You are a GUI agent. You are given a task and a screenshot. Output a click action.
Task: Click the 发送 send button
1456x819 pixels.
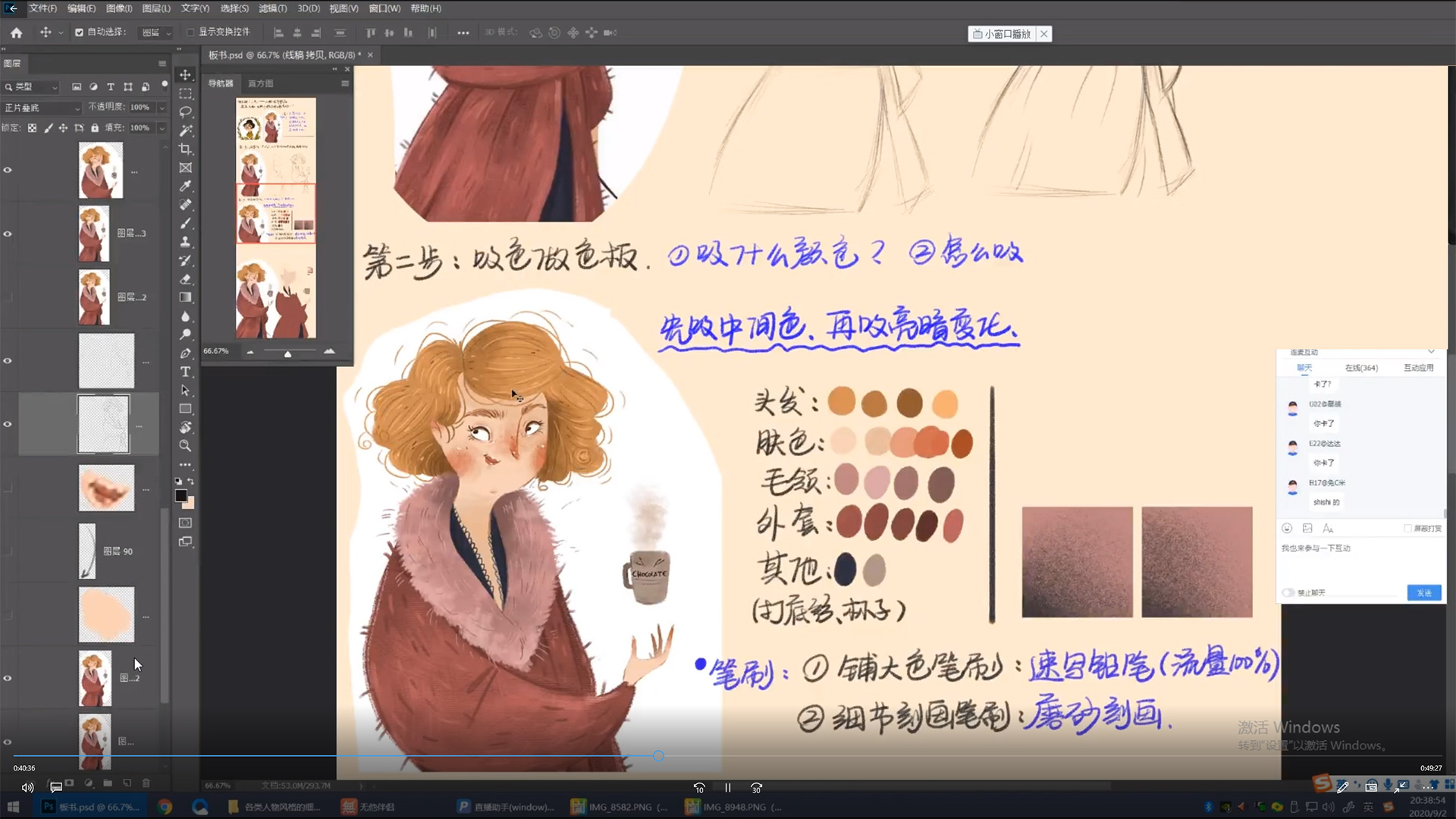click(x=1424, y=593)
